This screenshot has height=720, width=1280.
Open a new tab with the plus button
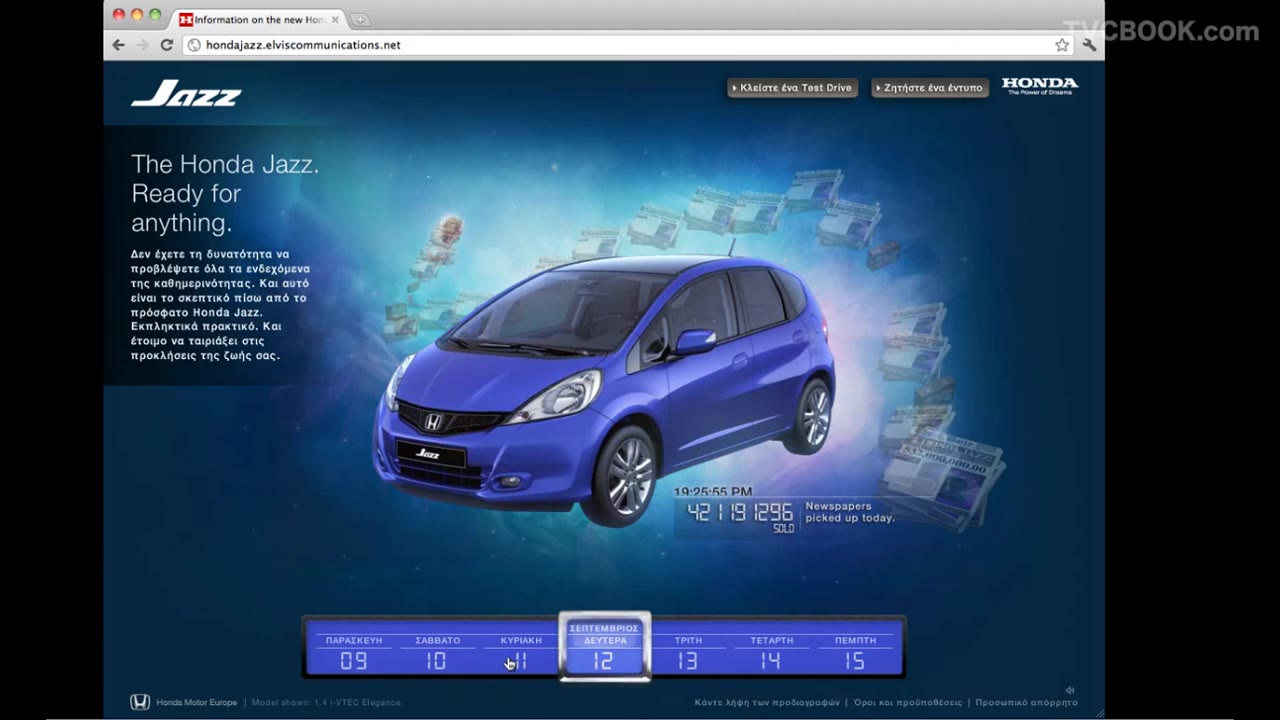point(360,20)
